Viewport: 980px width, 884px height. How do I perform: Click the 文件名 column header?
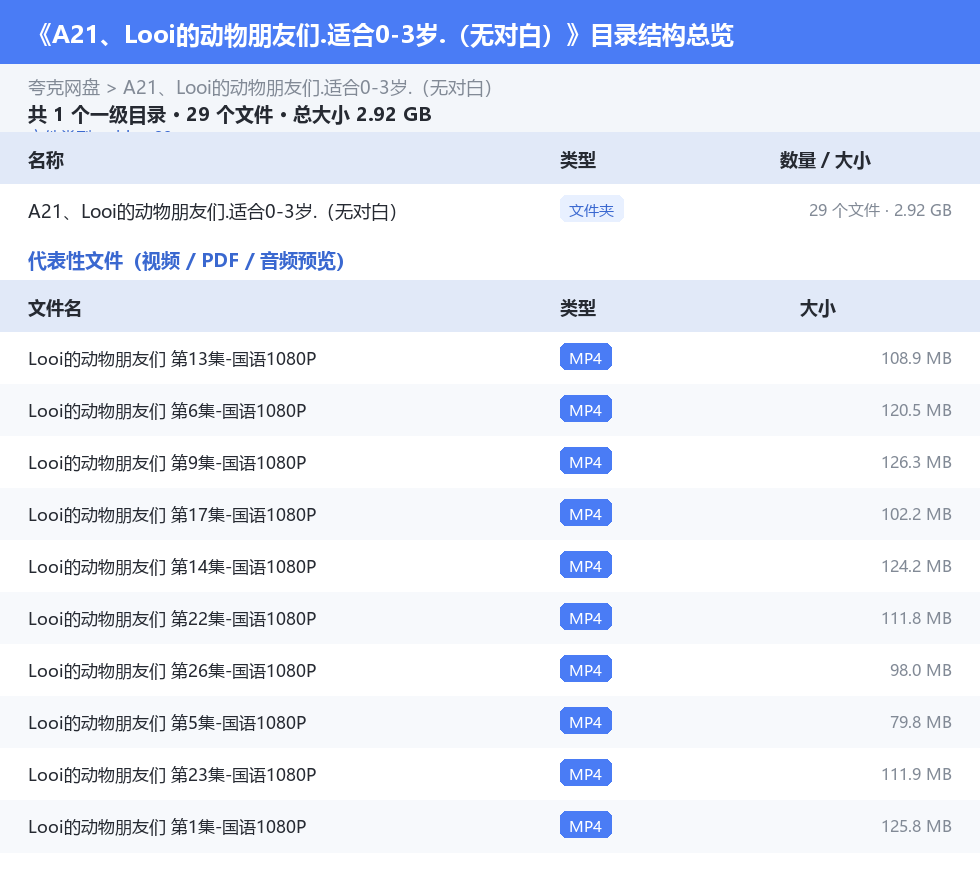(54, 308)
